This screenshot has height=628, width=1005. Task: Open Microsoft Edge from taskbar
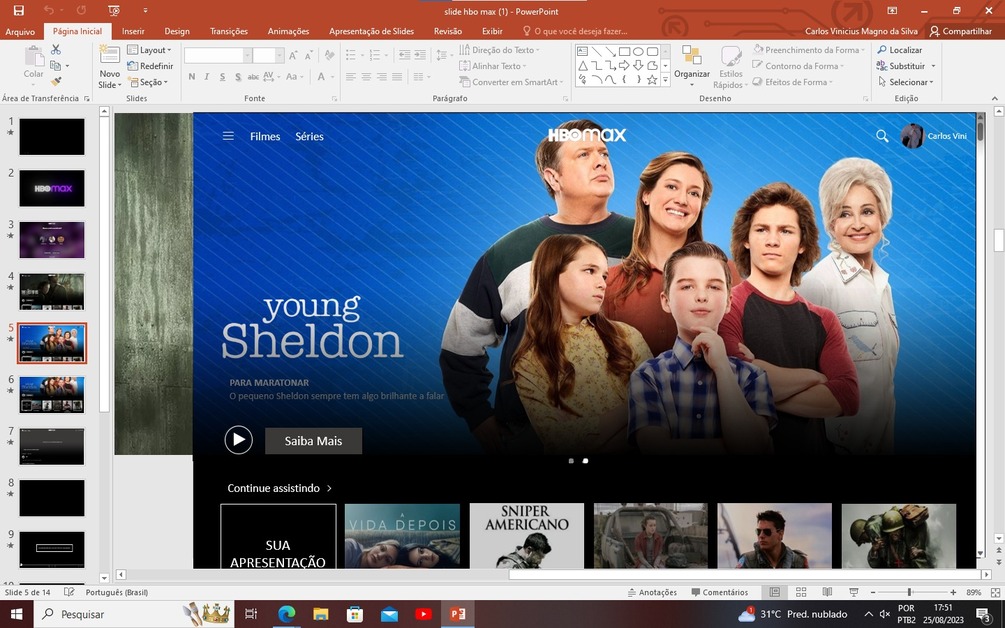287,614
